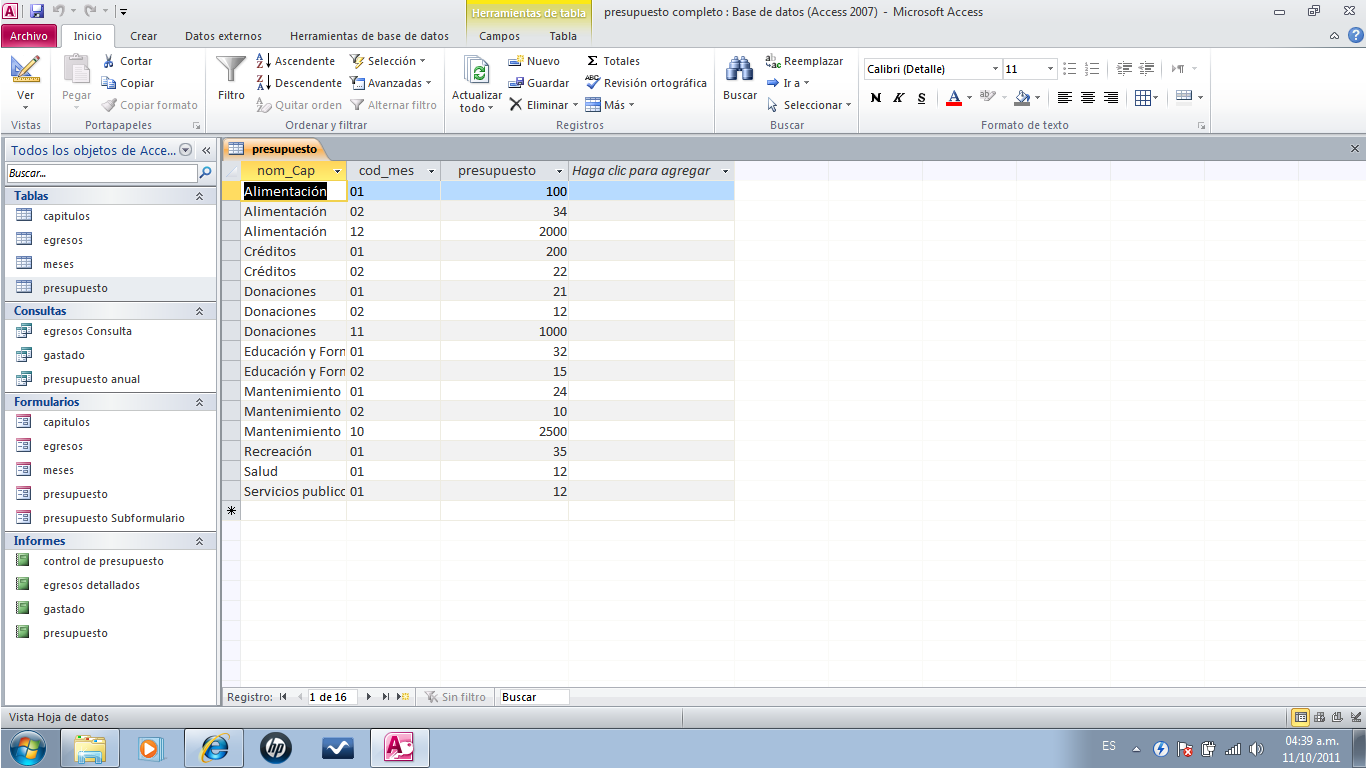The width and height of the screenshot is (1366, 768).
Task: Align text left in ribbon
Action: point(1064,98)
